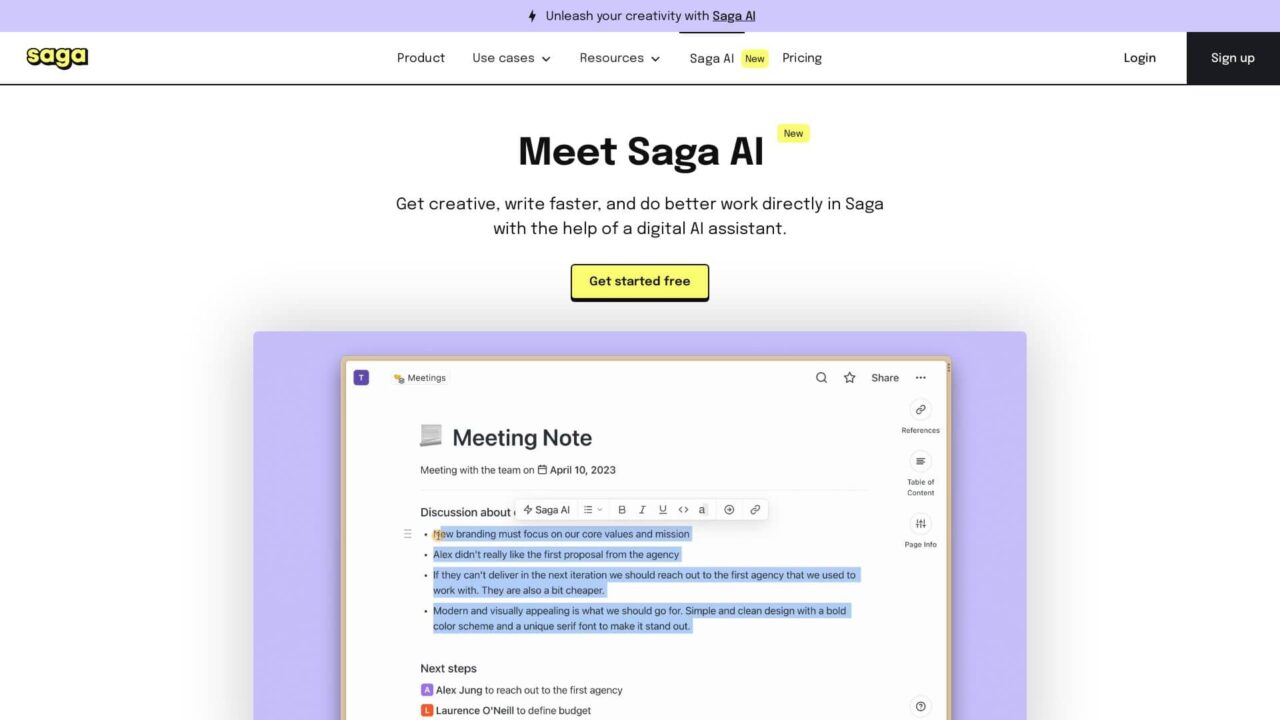Click the star favorite icon
1280x720 pixels.
[849, 378]
